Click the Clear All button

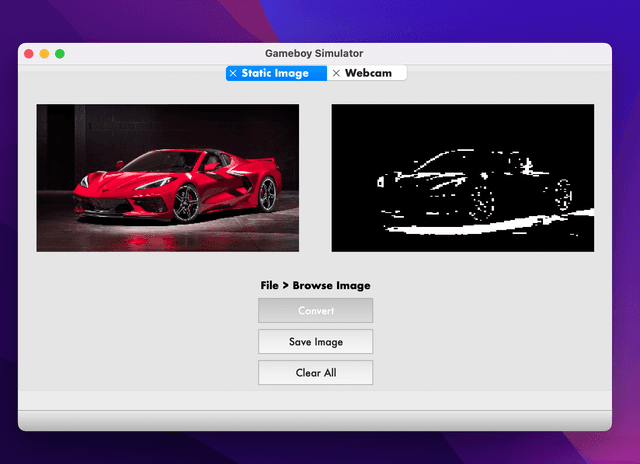(x=316, y=373)
